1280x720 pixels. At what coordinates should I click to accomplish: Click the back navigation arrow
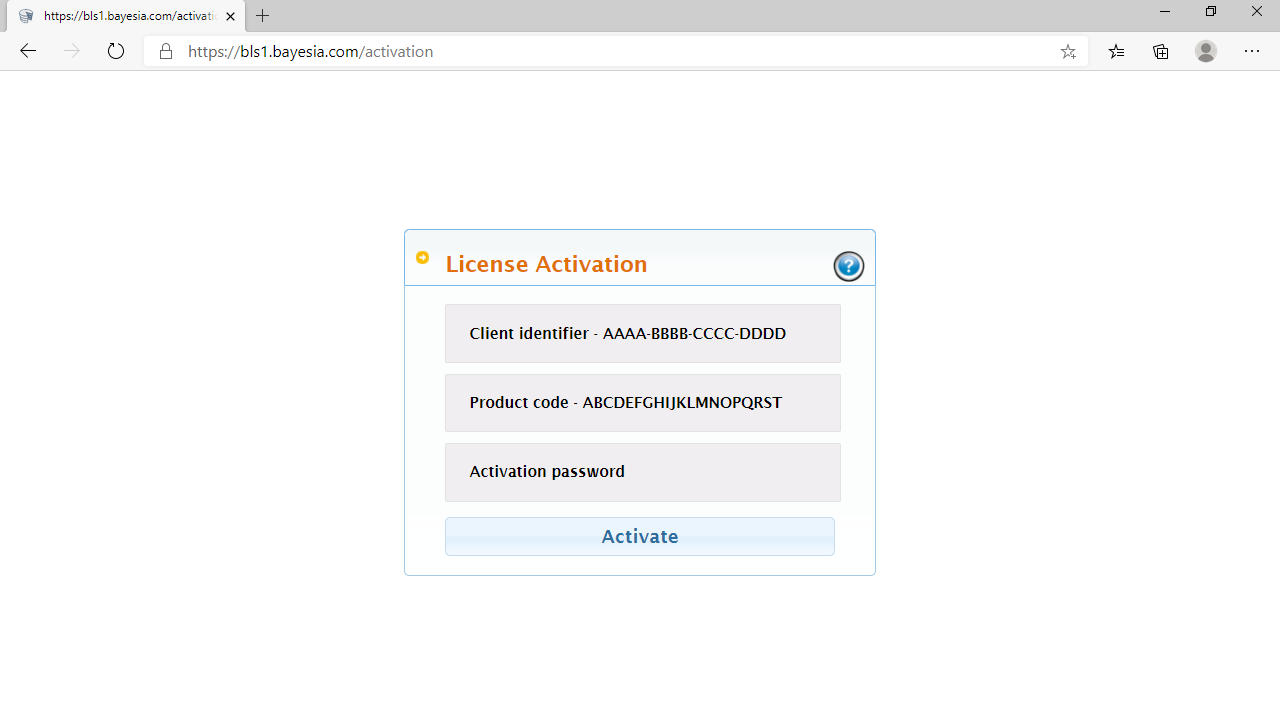(27, 51)
